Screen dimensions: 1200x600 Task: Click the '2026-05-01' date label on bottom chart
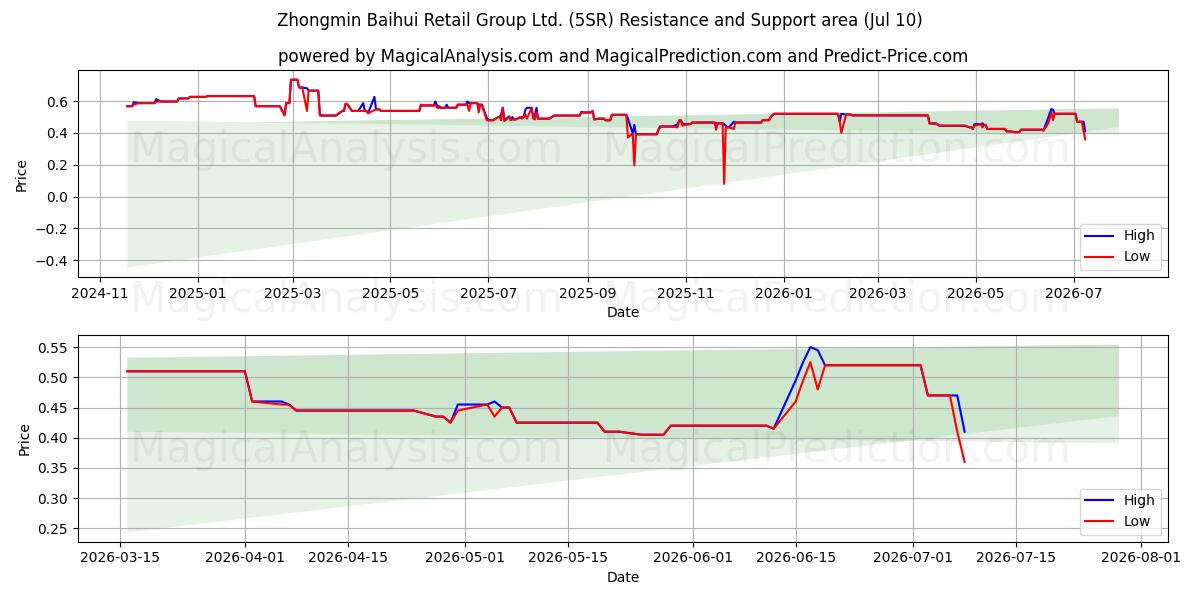(466, 559)
